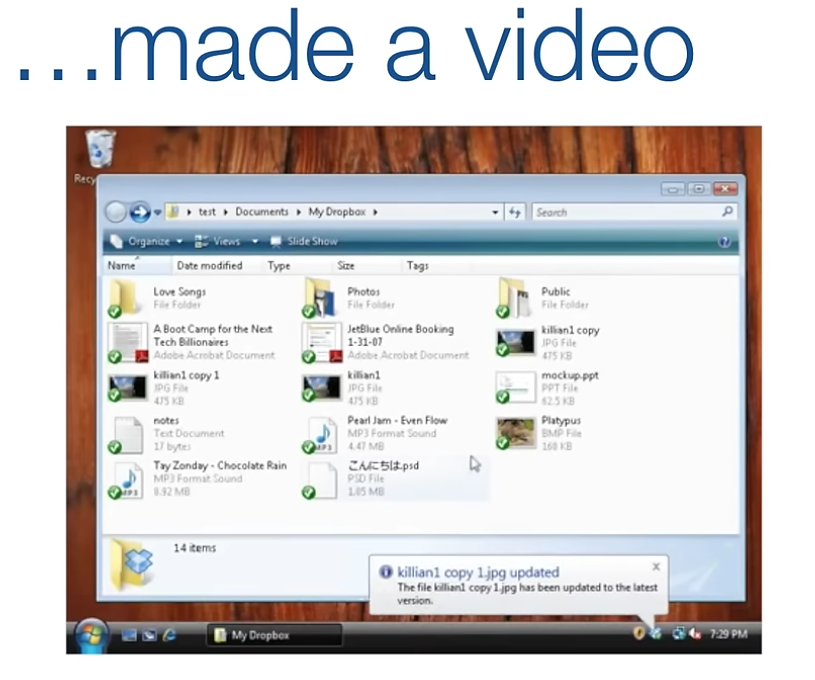Click the Internet Explorer quick launch icon
The image size is (815, 680).
click(169, 634)
